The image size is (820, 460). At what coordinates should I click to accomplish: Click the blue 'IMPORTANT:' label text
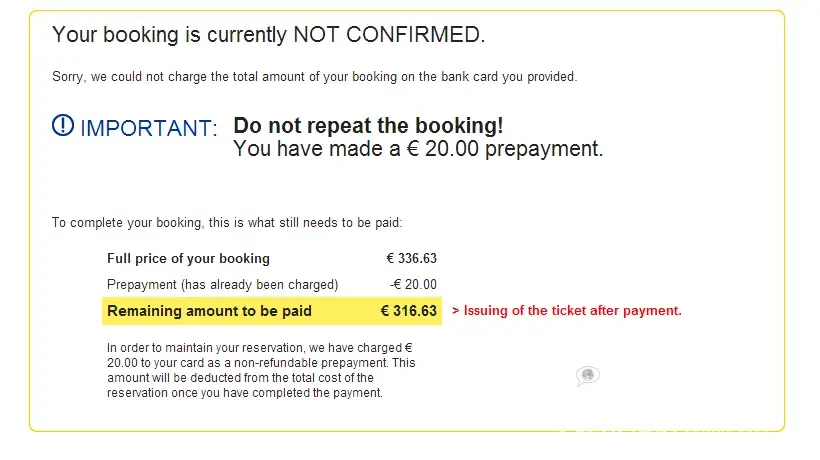tap(148, 128)
